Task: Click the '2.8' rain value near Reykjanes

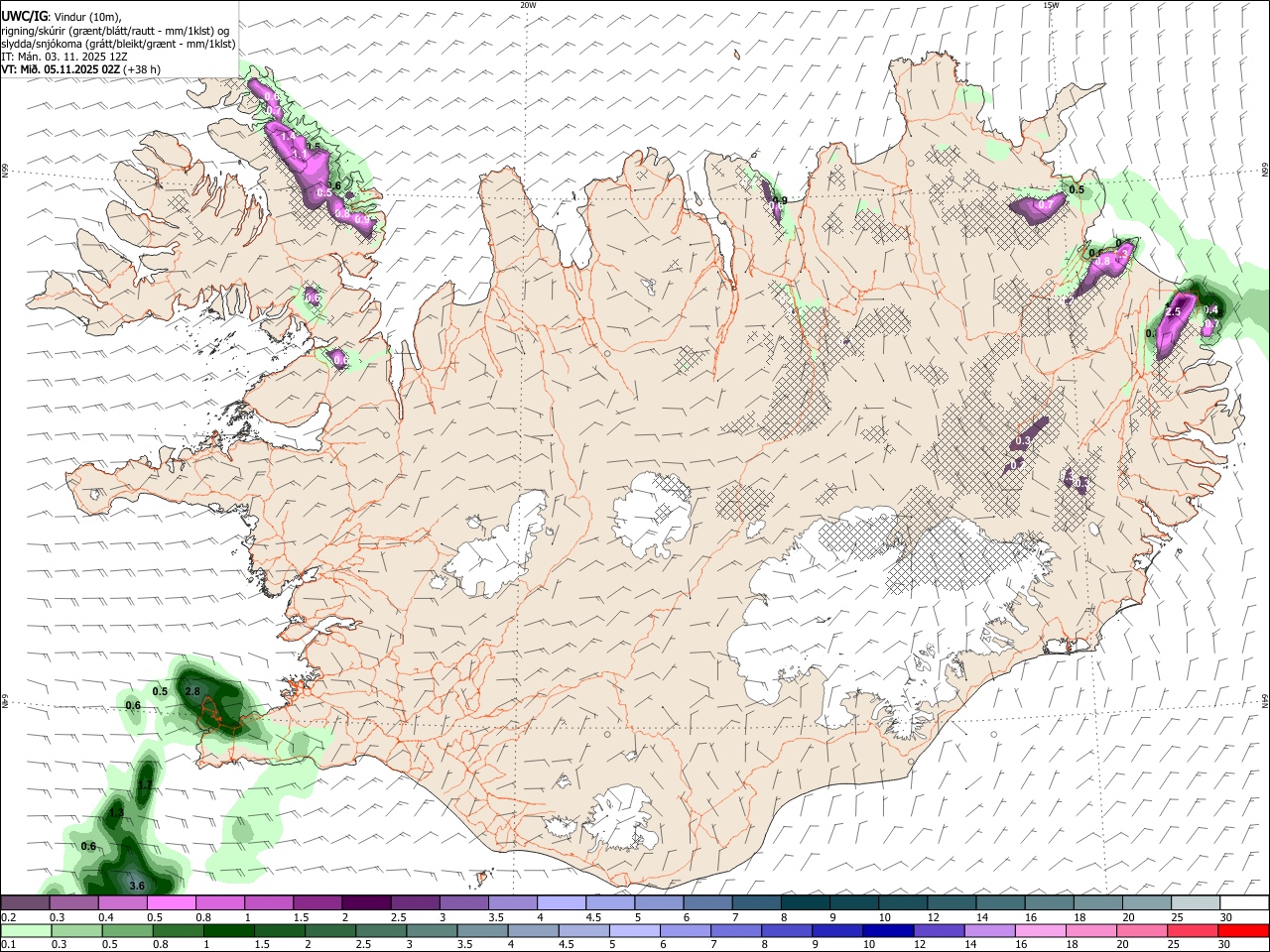Action: pyautogui.click(x=192, y=691)
